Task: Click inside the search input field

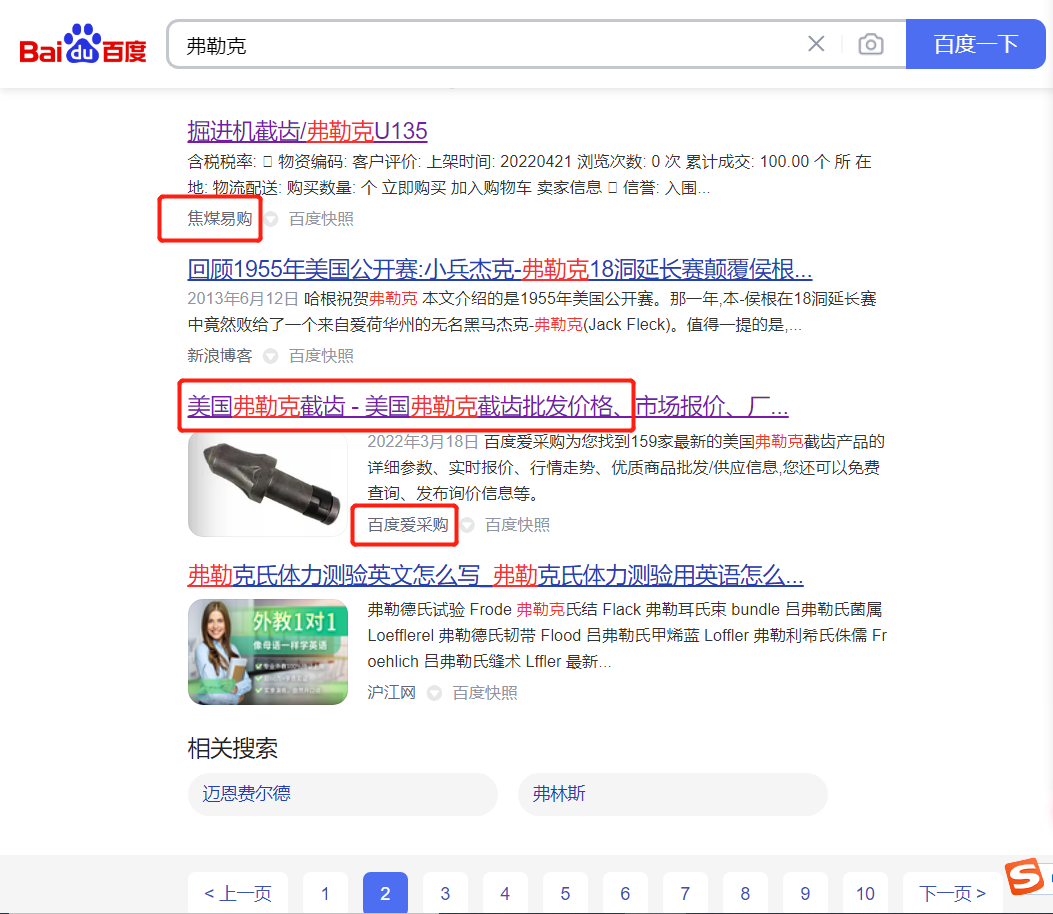Action: coord(500,43)
